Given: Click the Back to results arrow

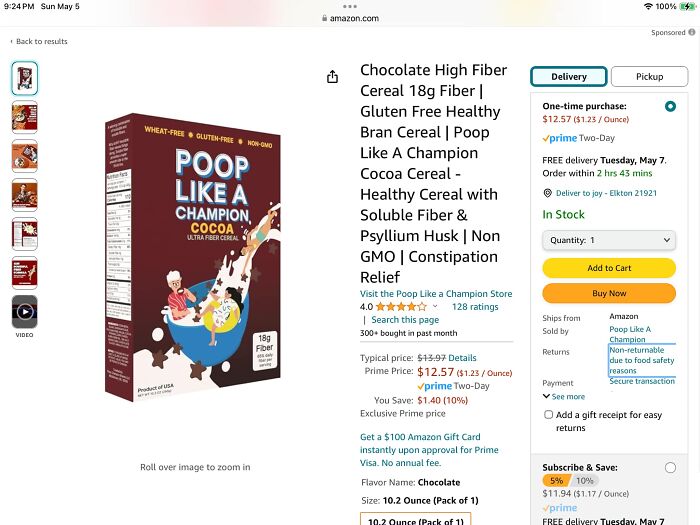Looking at the screenshot, I should (11, 42).
